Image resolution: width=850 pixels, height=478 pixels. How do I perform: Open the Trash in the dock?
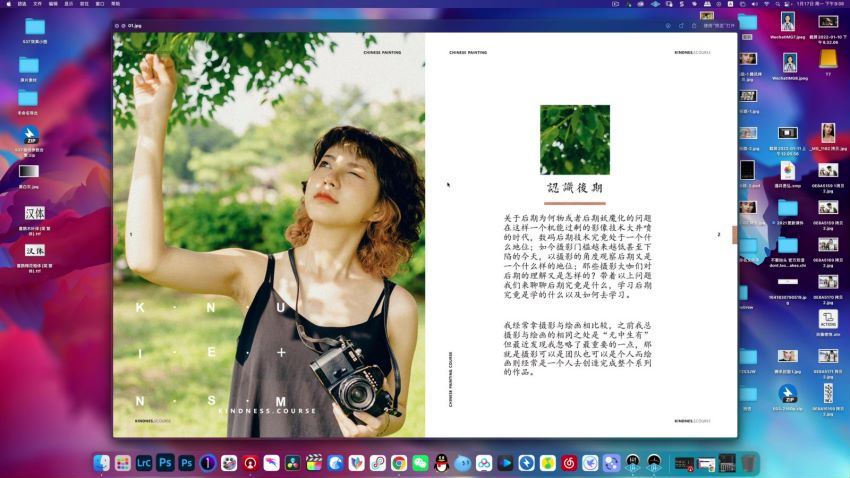pyautogui.click(x=749, y=463)
